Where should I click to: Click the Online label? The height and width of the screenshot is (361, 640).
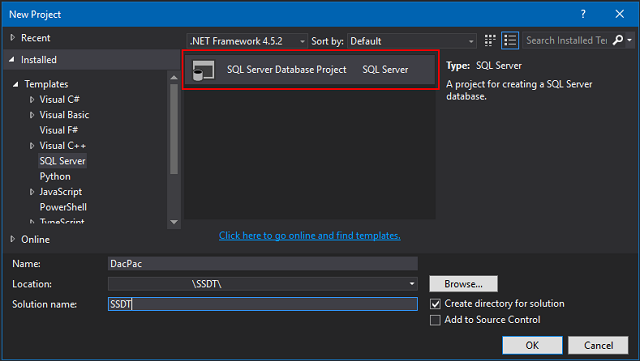36,239
